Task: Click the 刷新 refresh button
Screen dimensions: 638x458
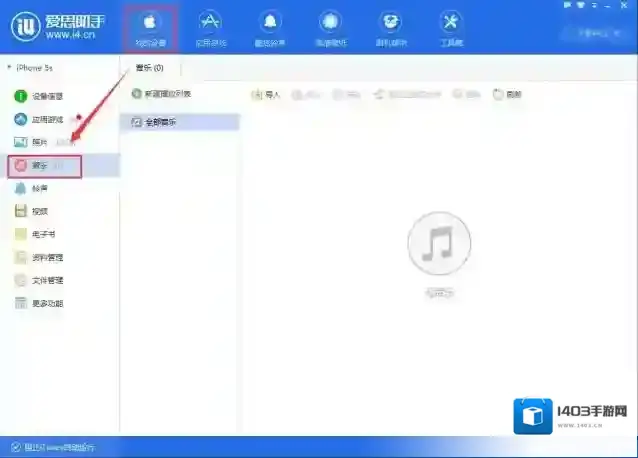Action: [x=507, y=94]
